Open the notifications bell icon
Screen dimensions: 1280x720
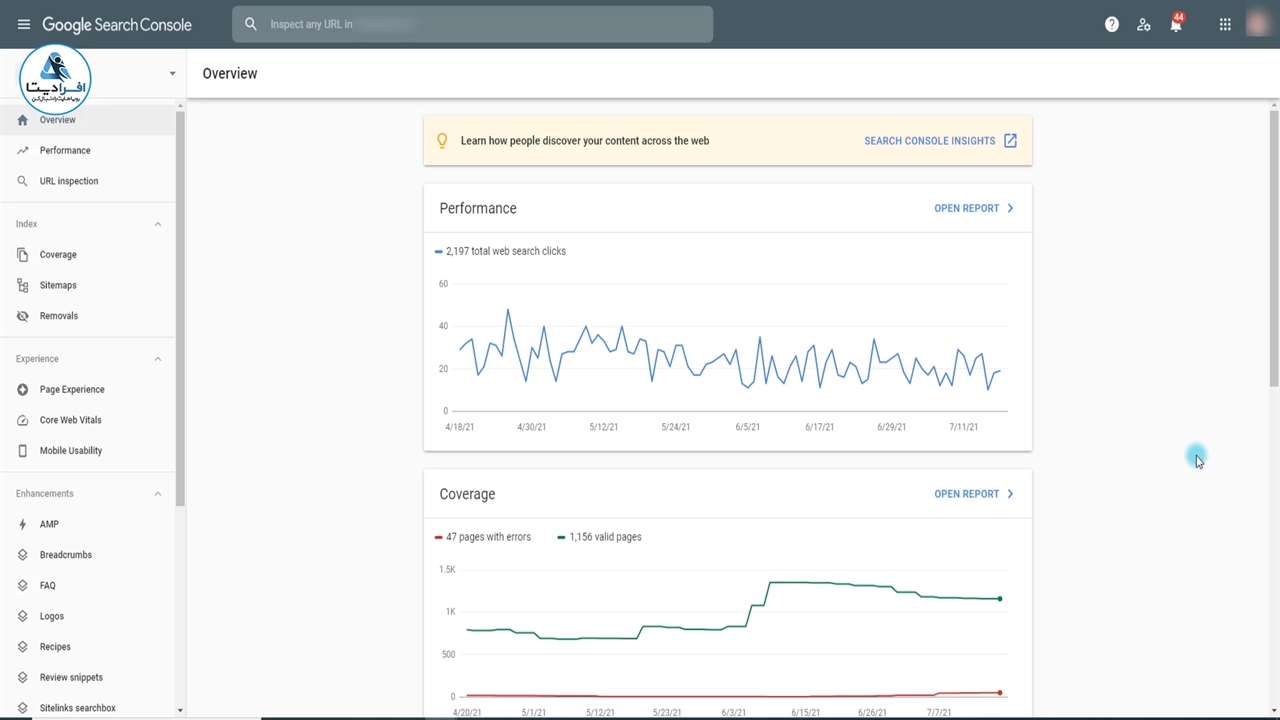coord(1176,25)
